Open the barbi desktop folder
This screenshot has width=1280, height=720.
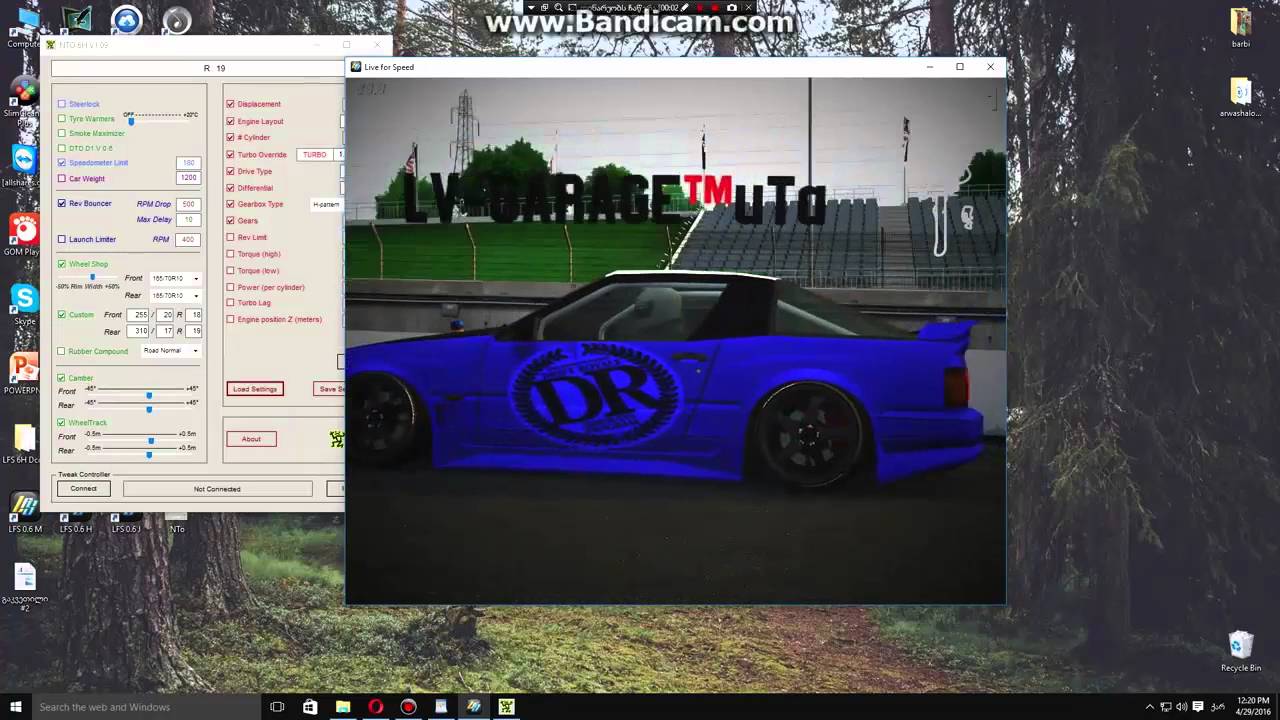(x=1240, y=28)
